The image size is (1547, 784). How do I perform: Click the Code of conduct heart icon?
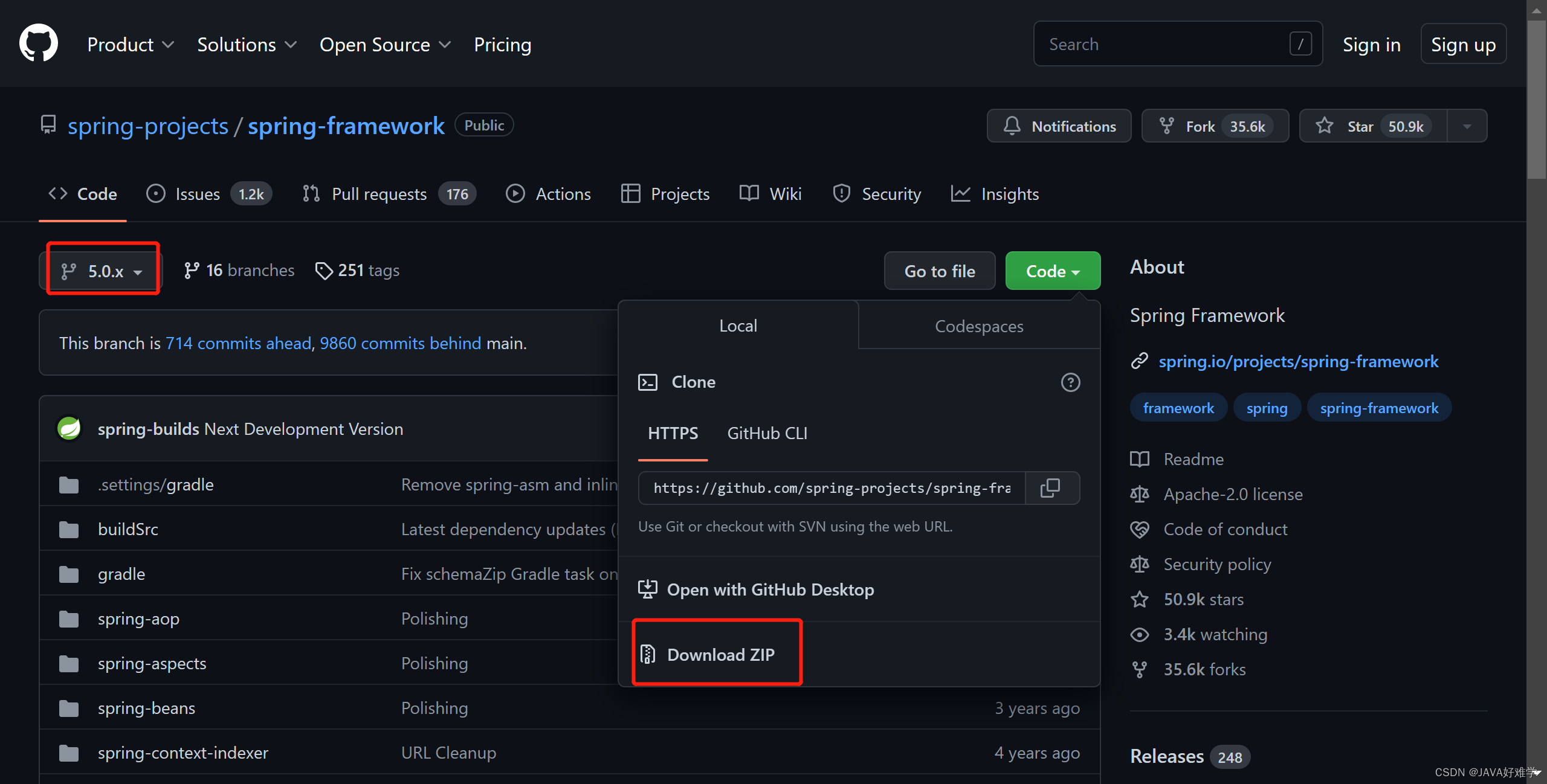coord(1140,529)
